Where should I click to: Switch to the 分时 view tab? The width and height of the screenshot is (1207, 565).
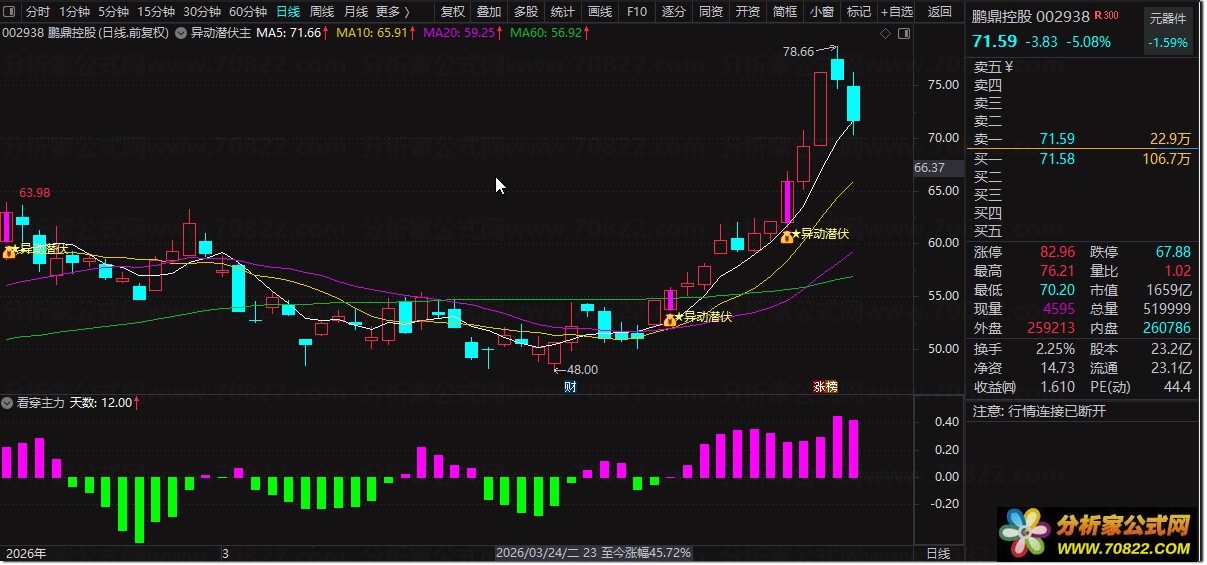coord(37,12)
